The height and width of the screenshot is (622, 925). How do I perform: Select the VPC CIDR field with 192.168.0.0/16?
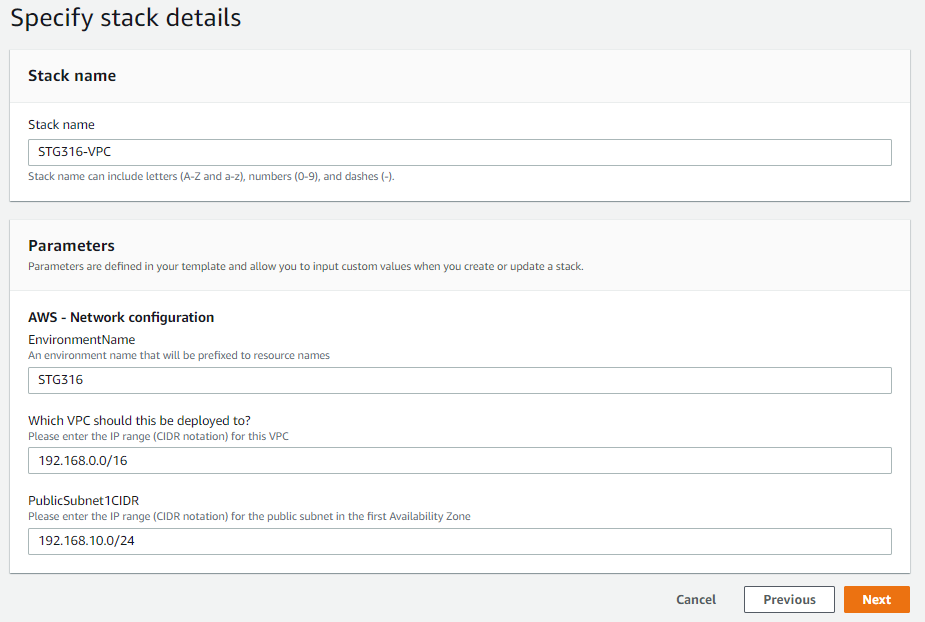[460, 460]
